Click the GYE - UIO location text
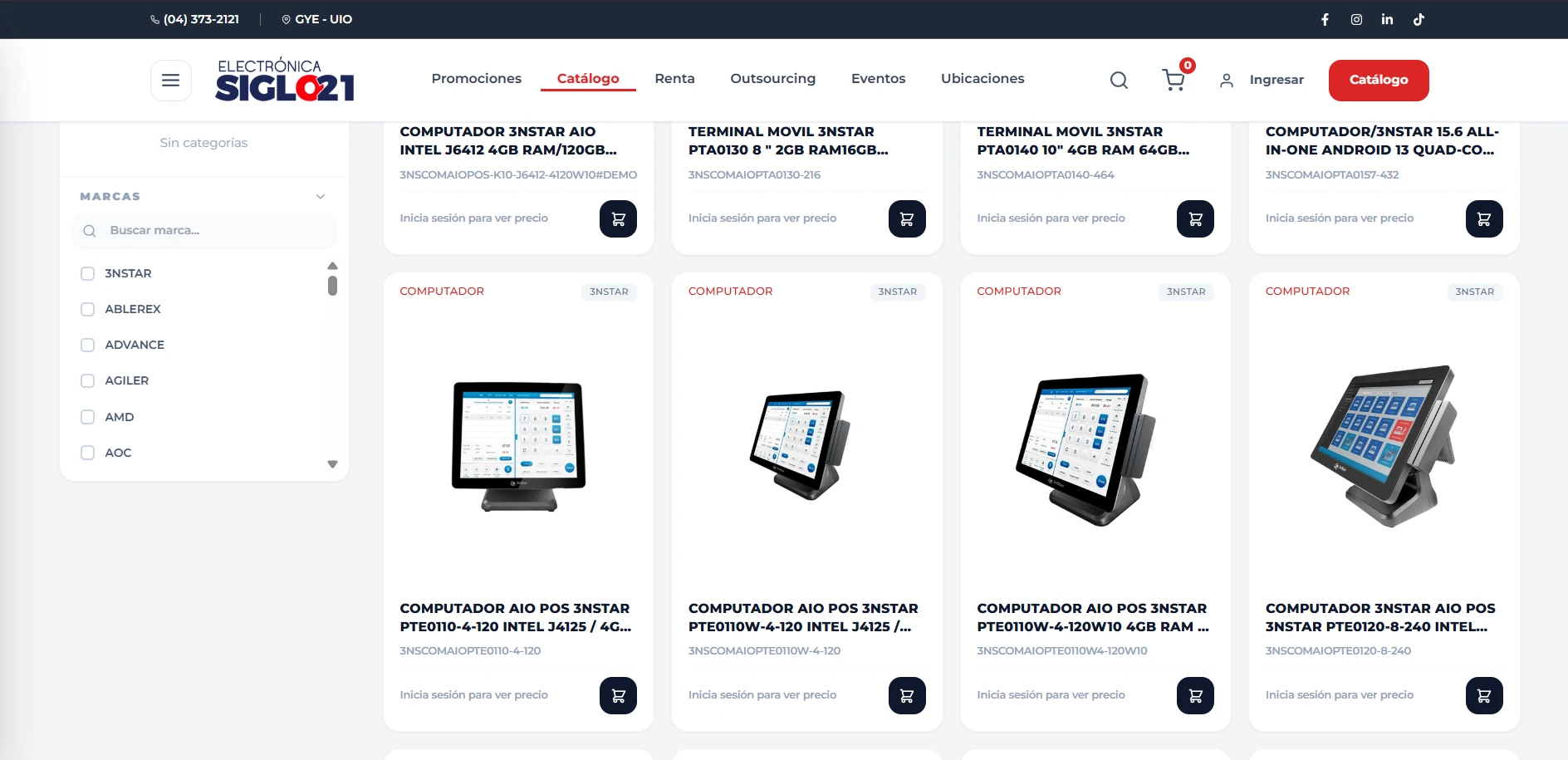The height and width of the screenshot is (760, 1568). (324, 19)
